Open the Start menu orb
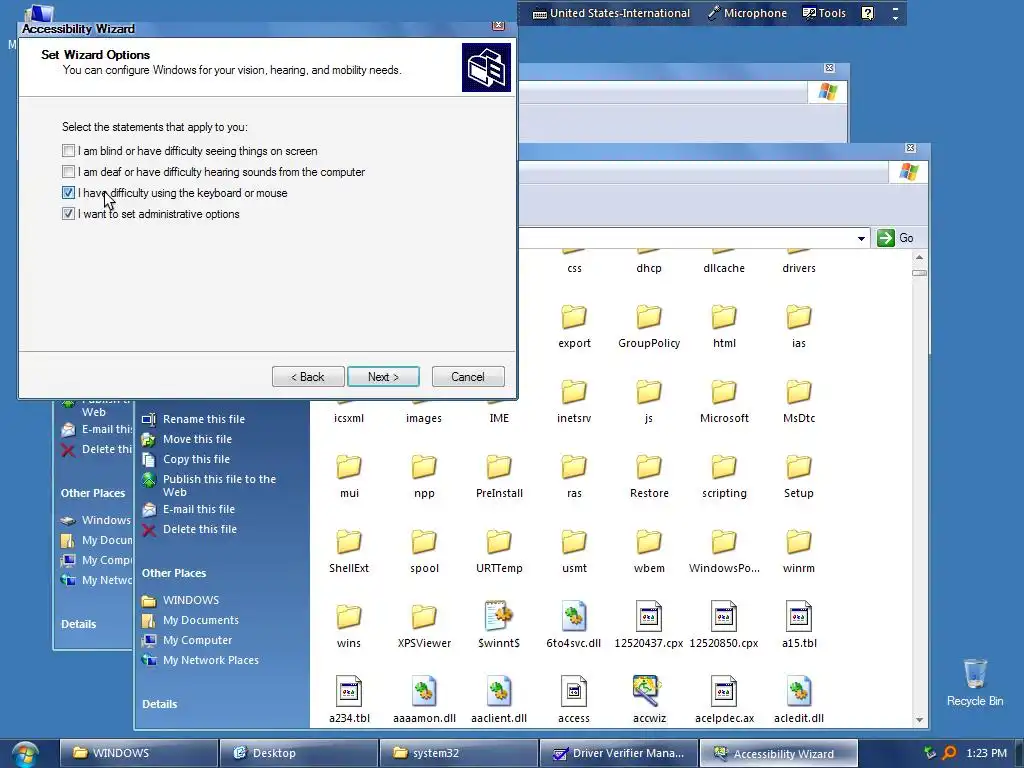This screenshot has height=768, width=1024. pos(25,754)
